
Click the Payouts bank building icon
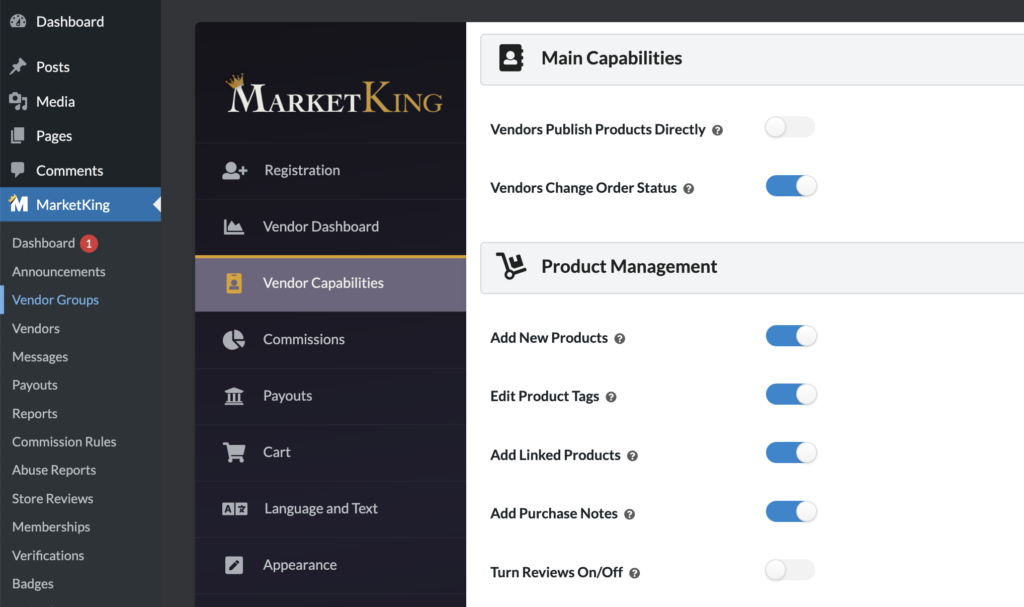pyautogui.click(x=234, y=396)
